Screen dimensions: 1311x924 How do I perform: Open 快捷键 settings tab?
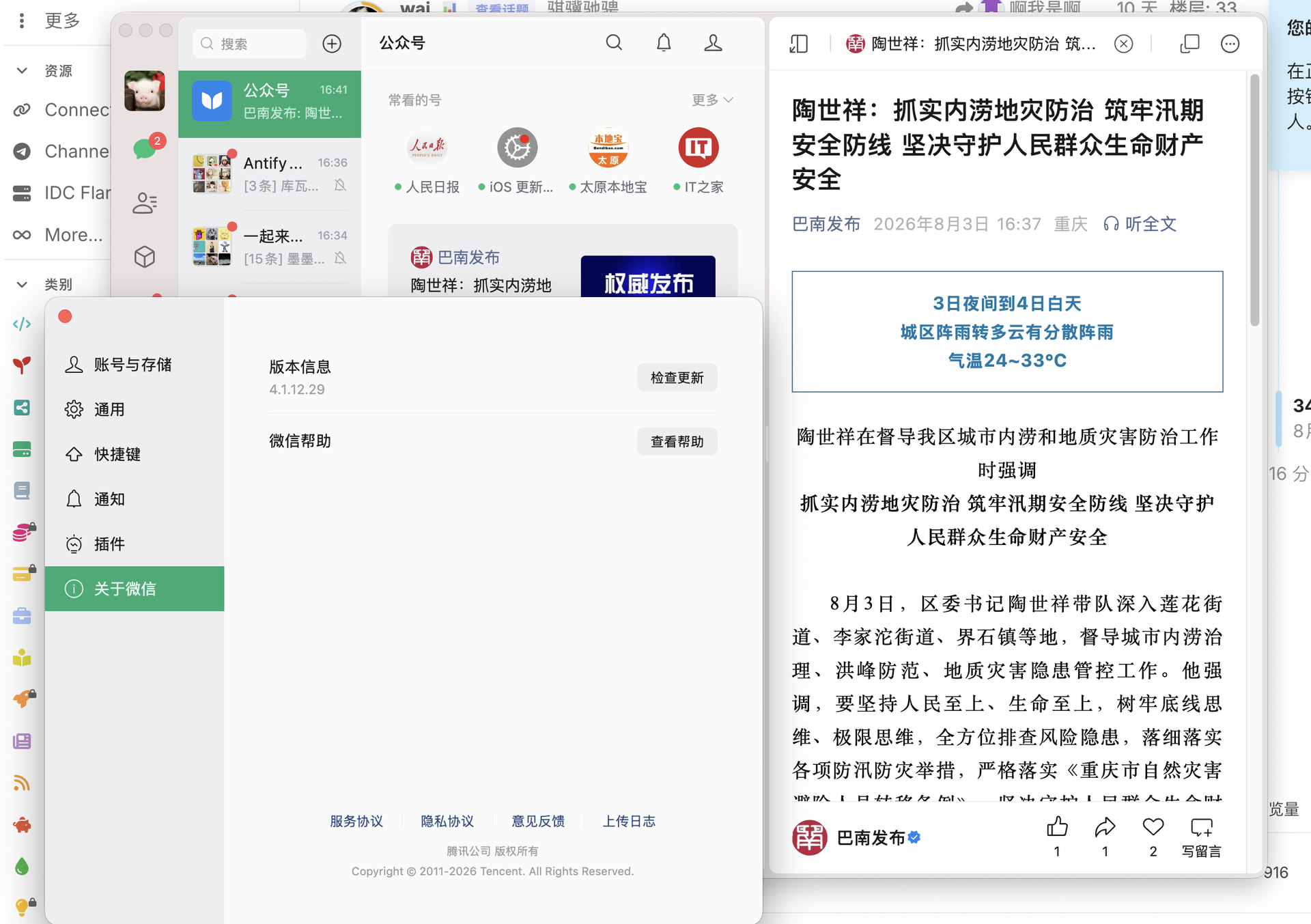point(135,454)
